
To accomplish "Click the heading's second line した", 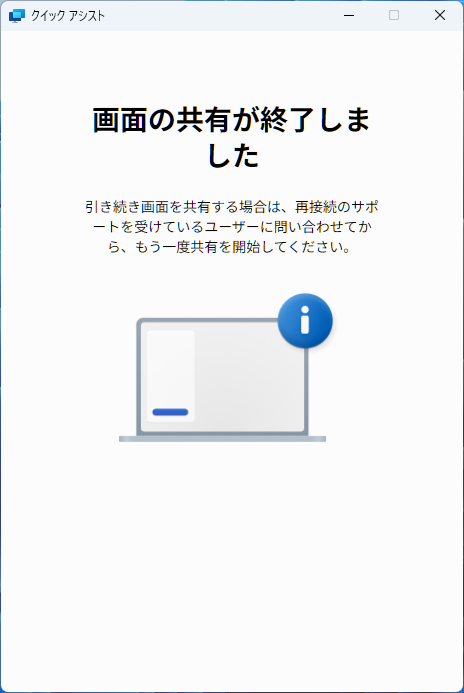I will [x=233, y=155].
